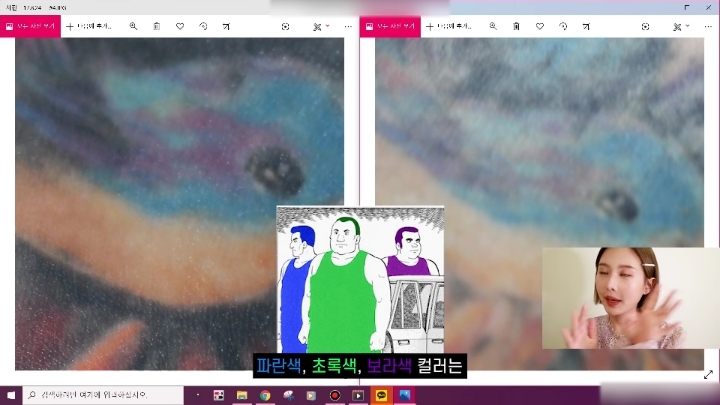Maximize the right Photos window
The width and height of the screenshot is (720, 405).
point(687,7)
